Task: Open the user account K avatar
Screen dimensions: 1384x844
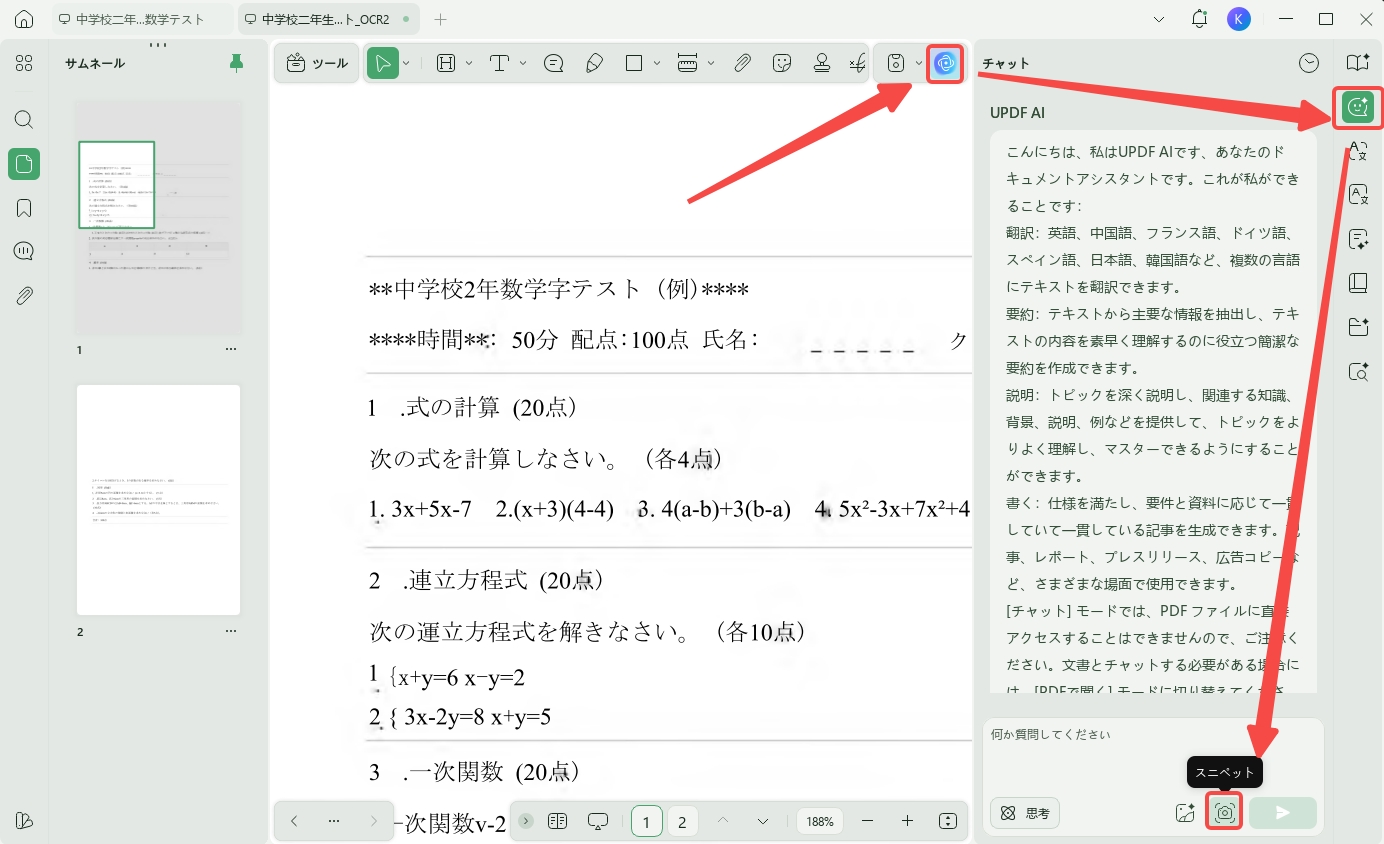Action: (x=1239, y=19)
